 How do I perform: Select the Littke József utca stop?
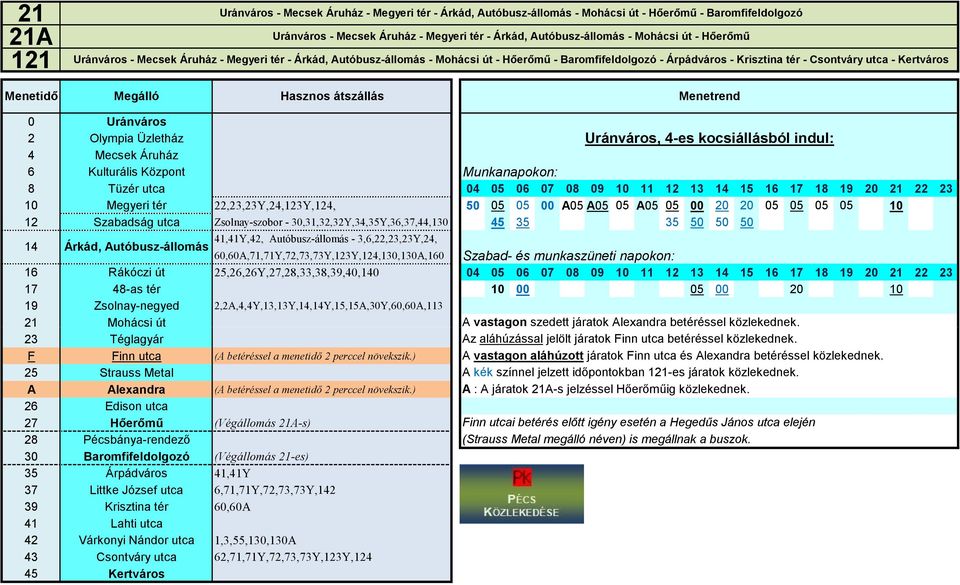click(136, 490)
